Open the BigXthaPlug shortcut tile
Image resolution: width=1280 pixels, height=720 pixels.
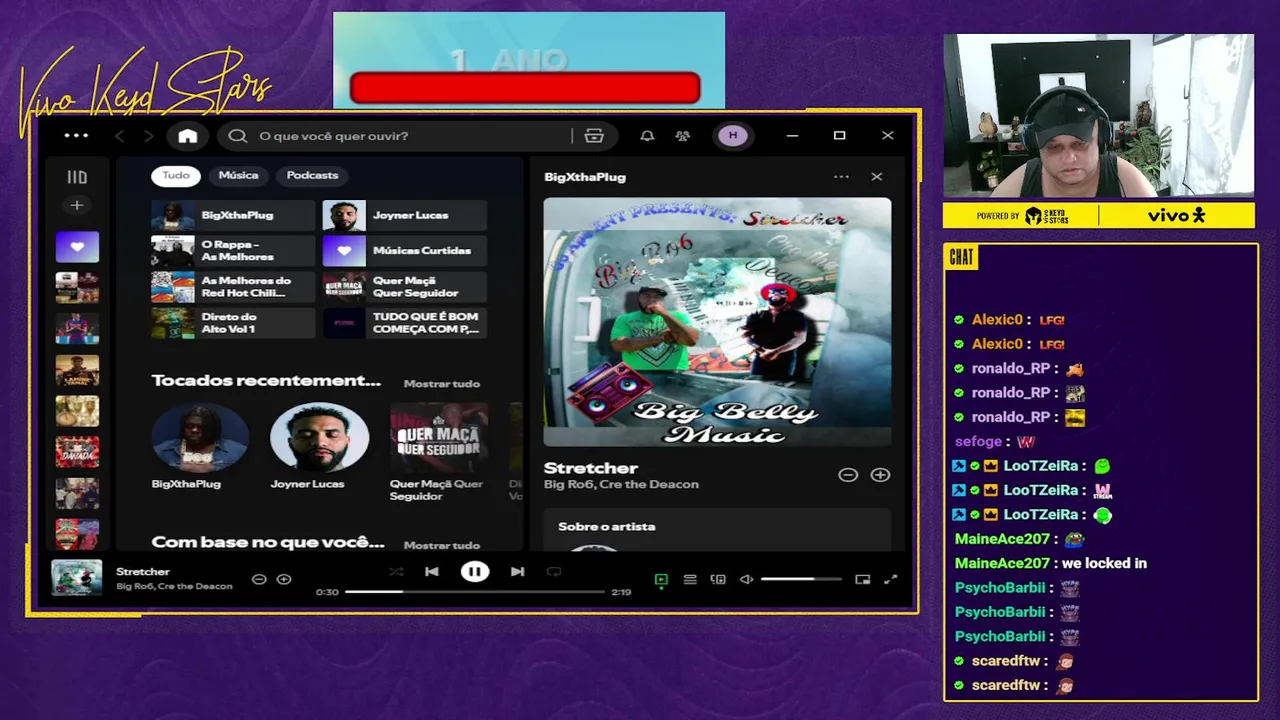coord(233,215)
